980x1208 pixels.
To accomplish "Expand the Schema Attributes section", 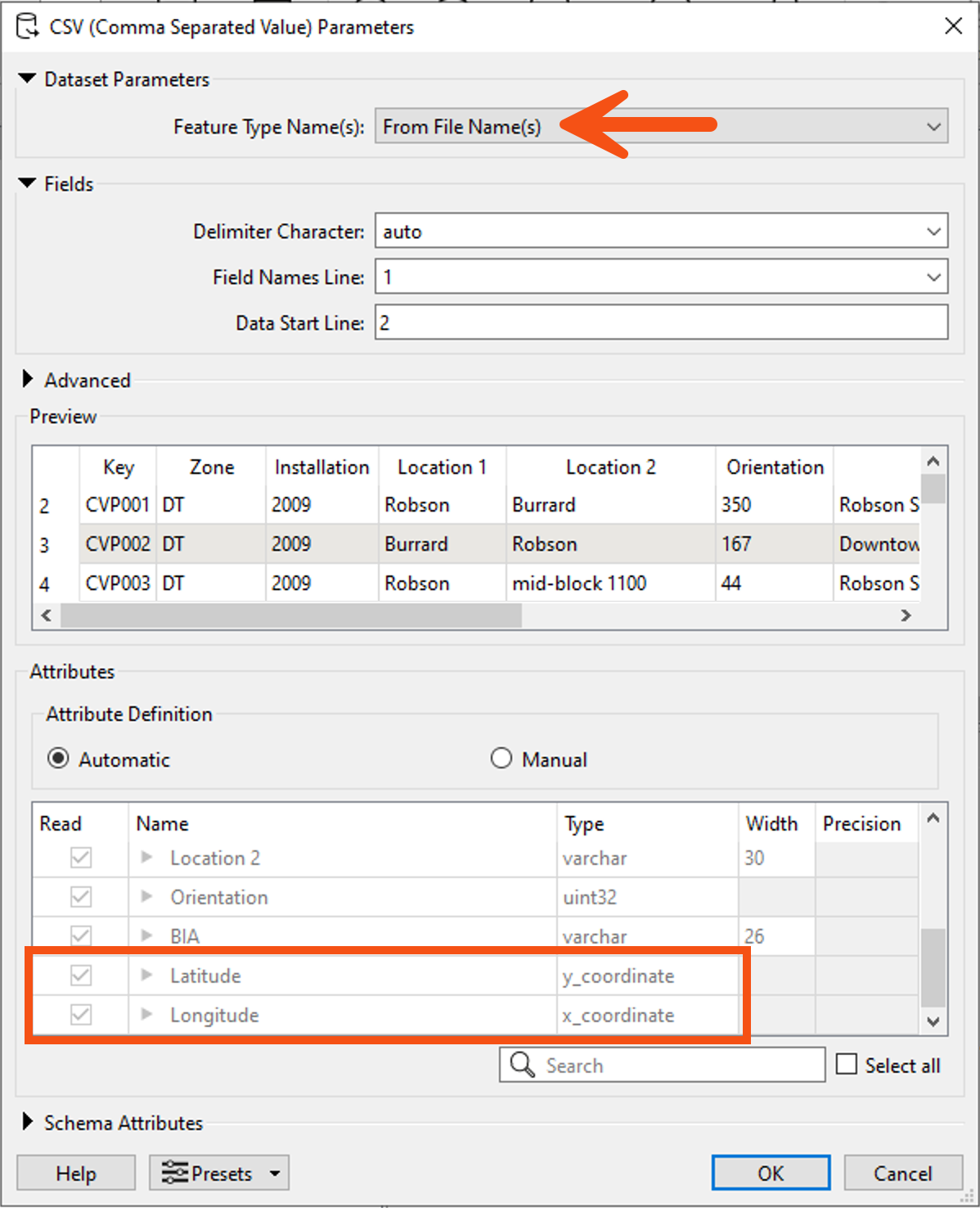I will (27, 1122).
